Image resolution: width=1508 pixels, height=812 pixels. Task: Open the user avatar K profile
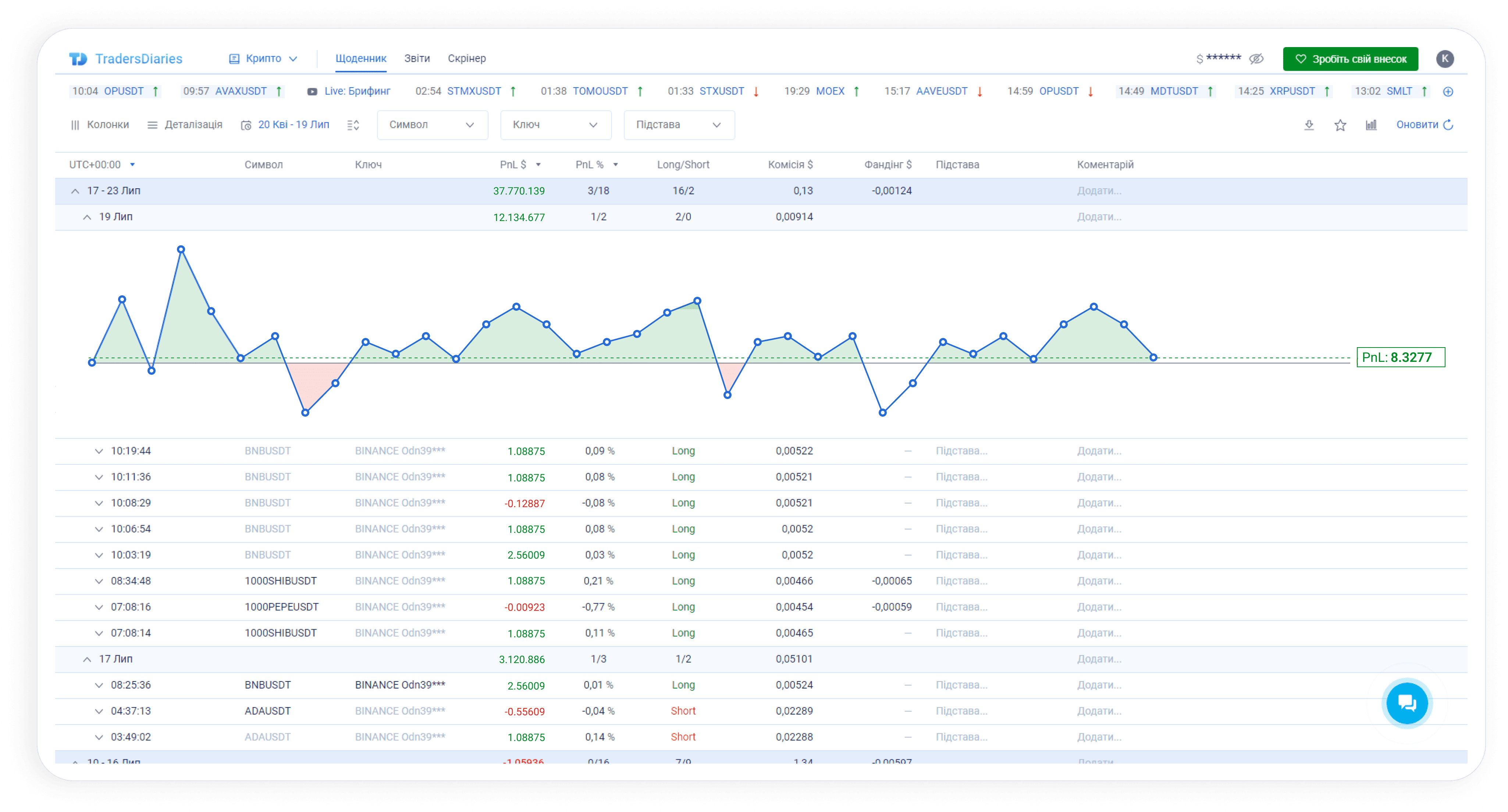(x=1444, y=58)
